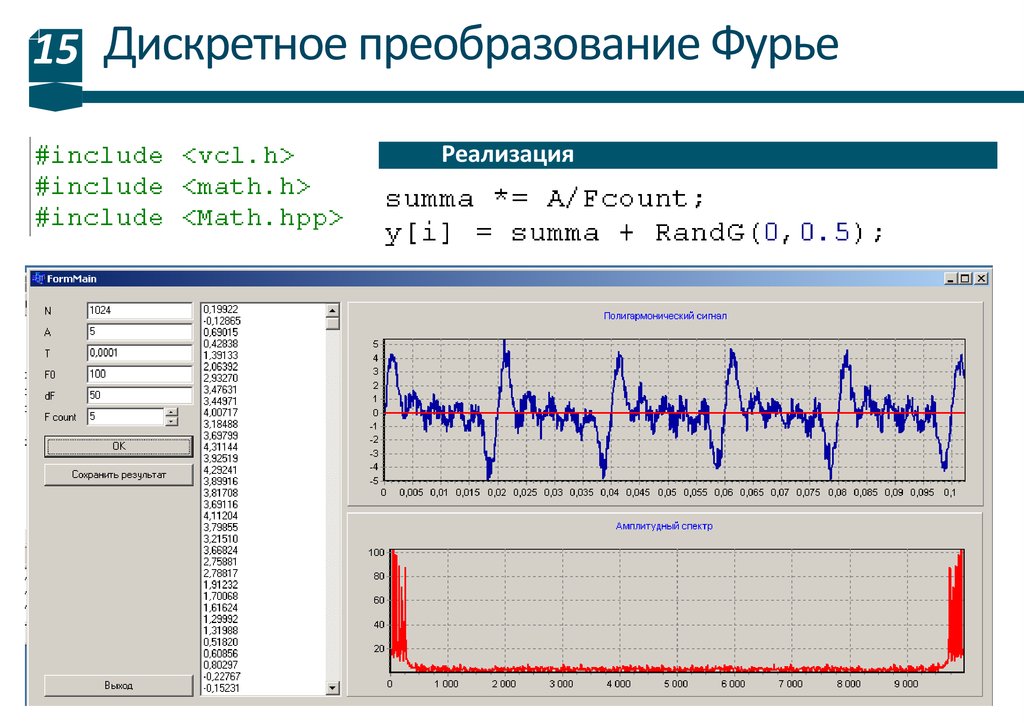Maximize the FormMain window
The image size is (1024, 723).
966,279
